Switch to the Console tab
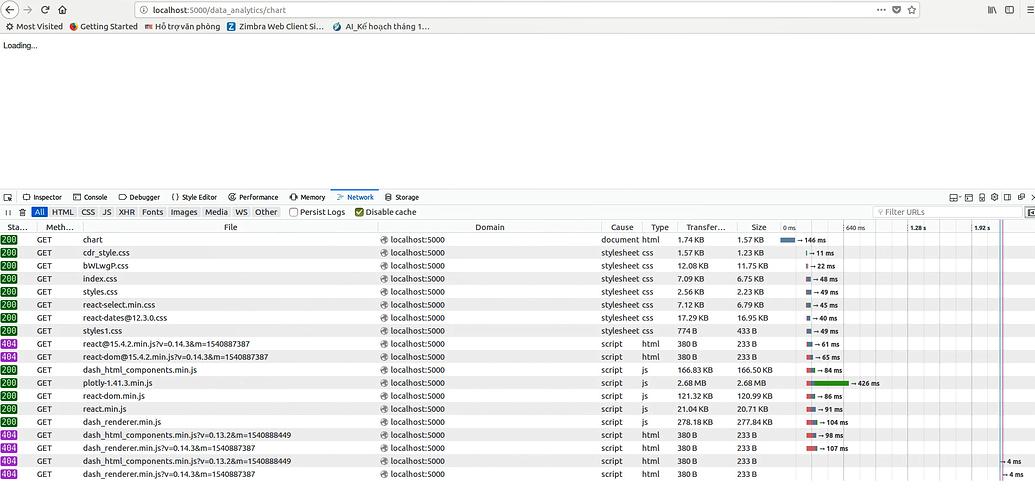 coord(90,197)
